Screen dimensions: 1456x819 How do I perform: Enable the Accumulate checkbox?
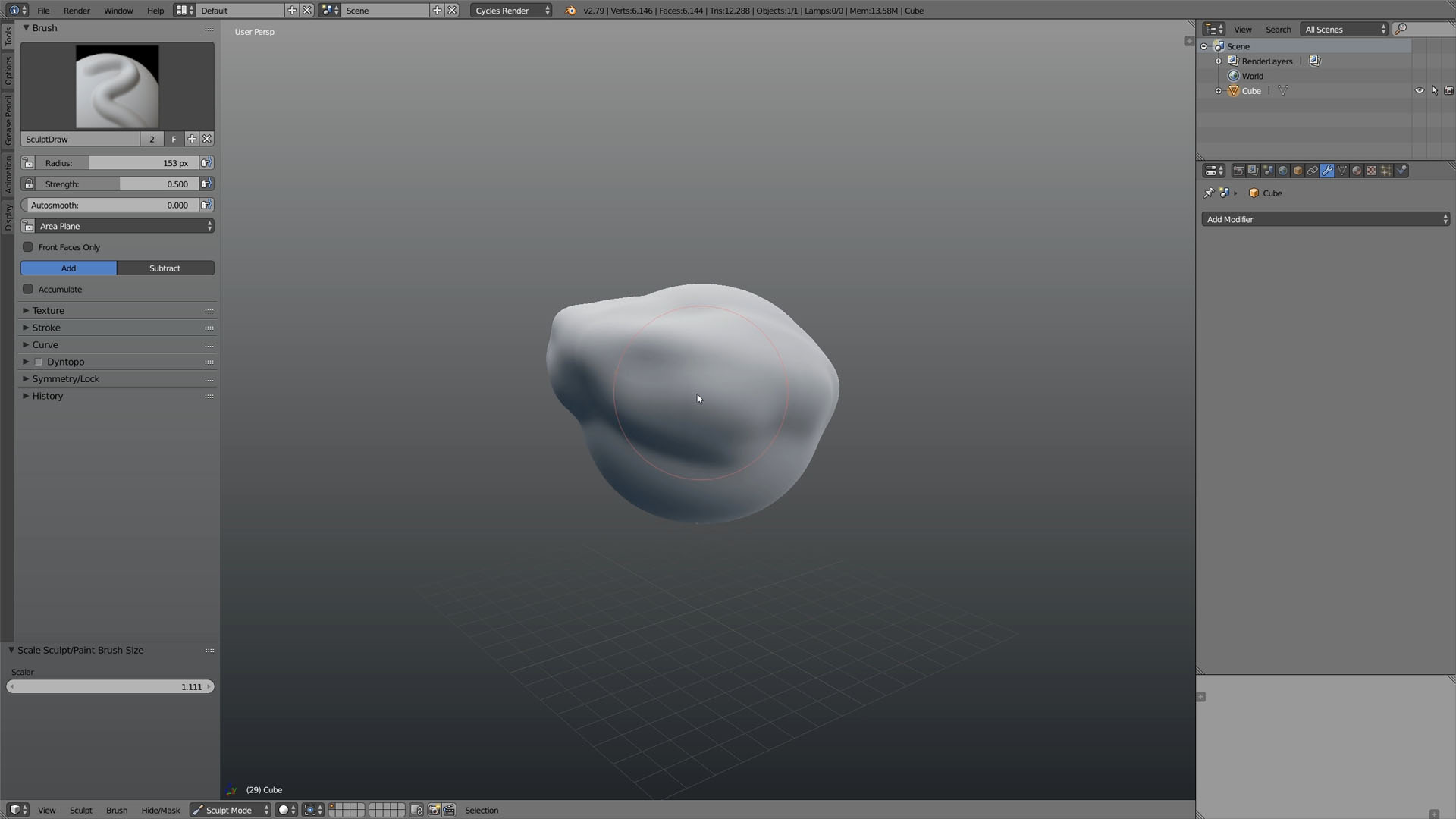tap(28, 289)
